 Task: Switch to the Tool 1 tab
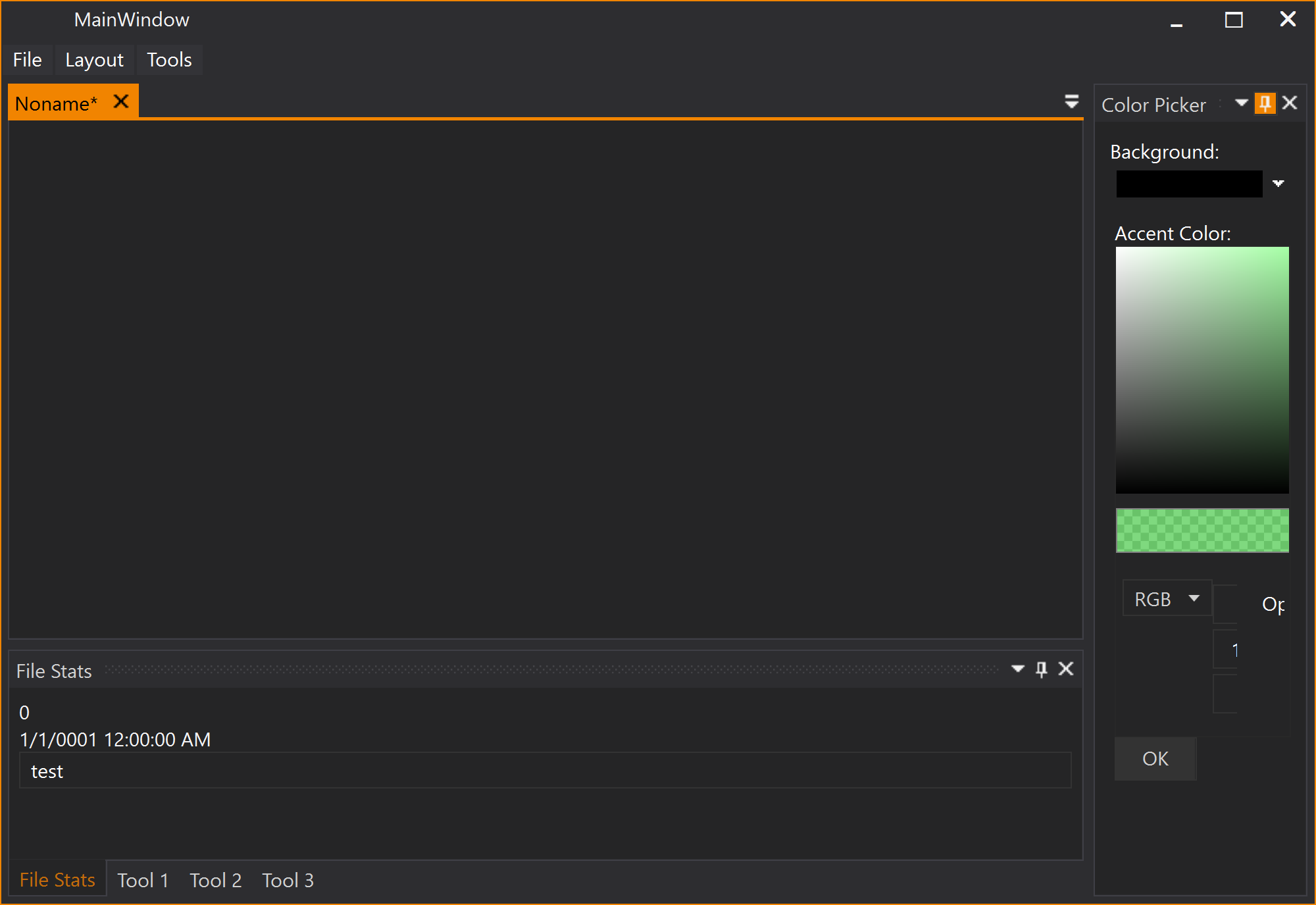[x=143, y=880]
